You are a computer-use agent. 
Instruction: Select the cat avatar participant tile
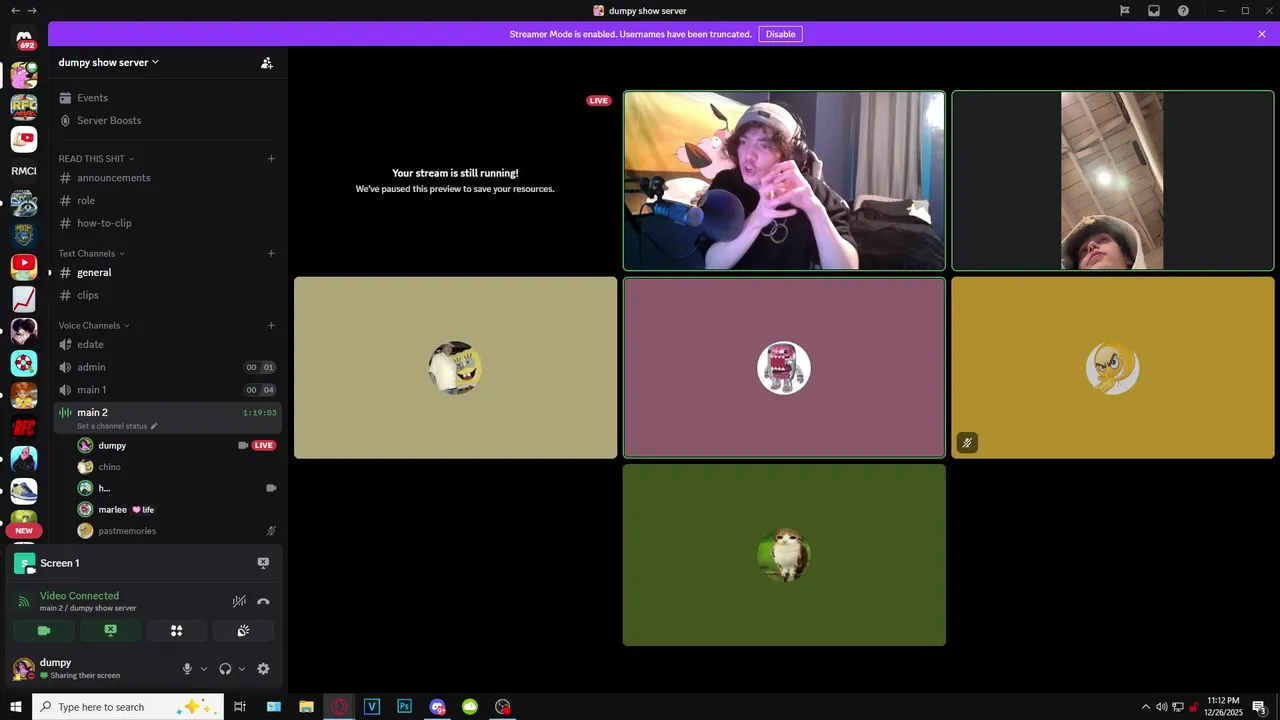click(784, 555)
